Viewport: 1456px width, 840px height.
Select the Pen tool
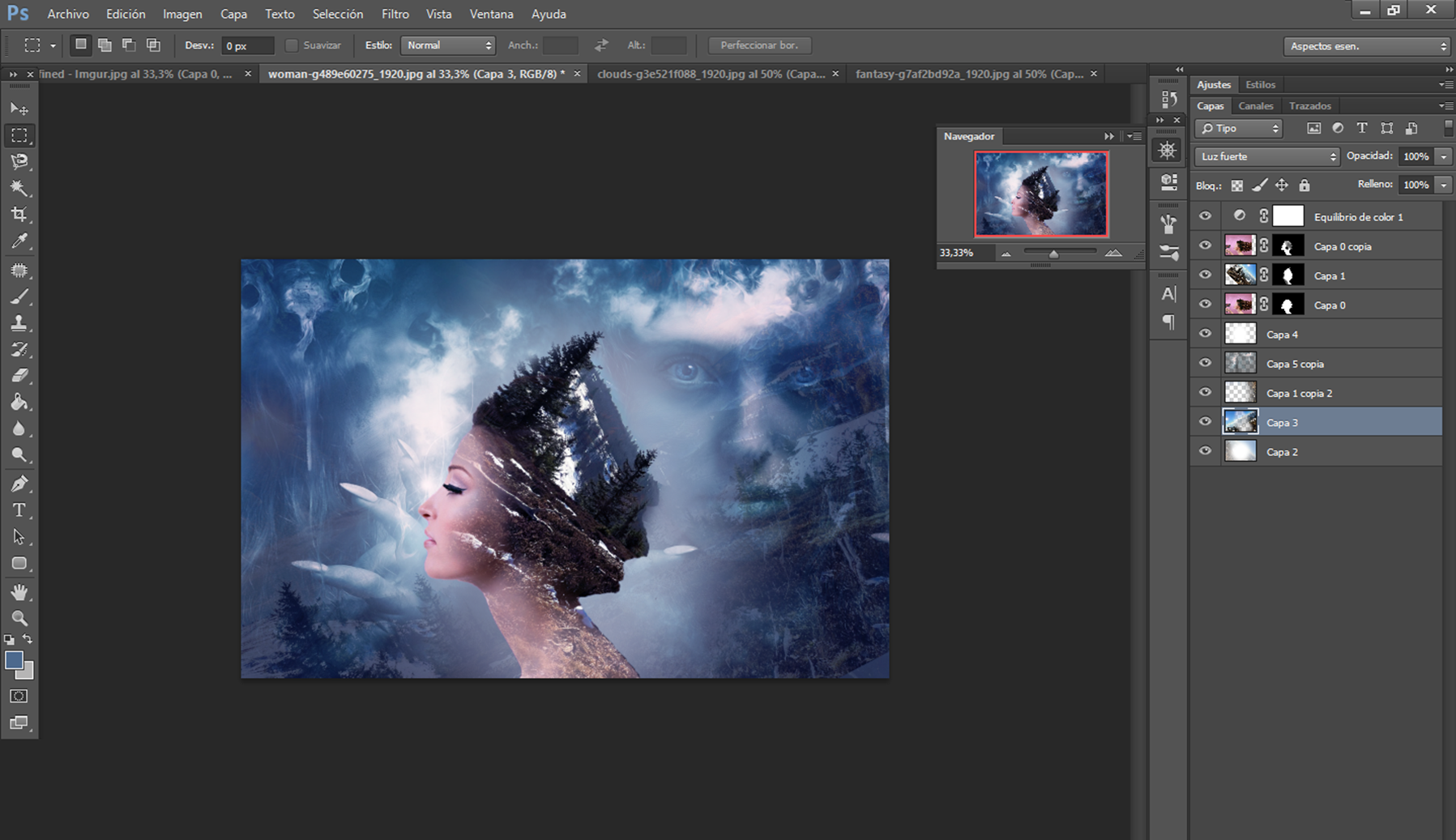pyautogui.click(x=19, y=484)
